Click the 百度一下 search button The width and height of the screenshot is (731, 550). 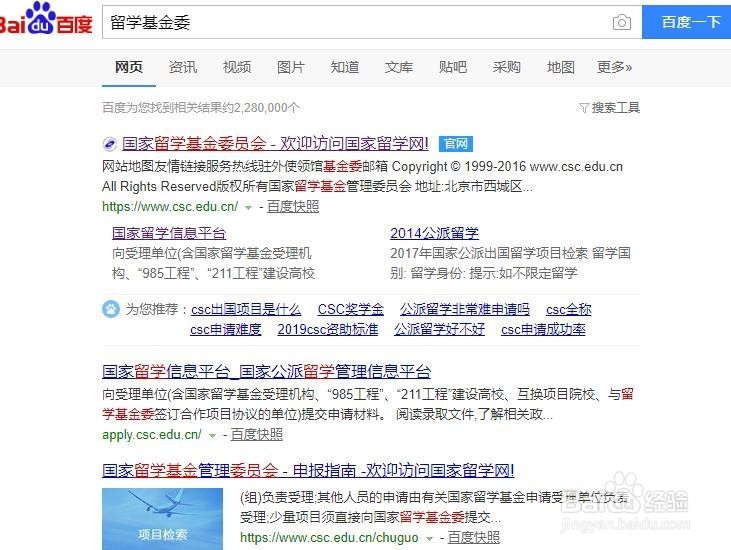(x=686, y=22)
